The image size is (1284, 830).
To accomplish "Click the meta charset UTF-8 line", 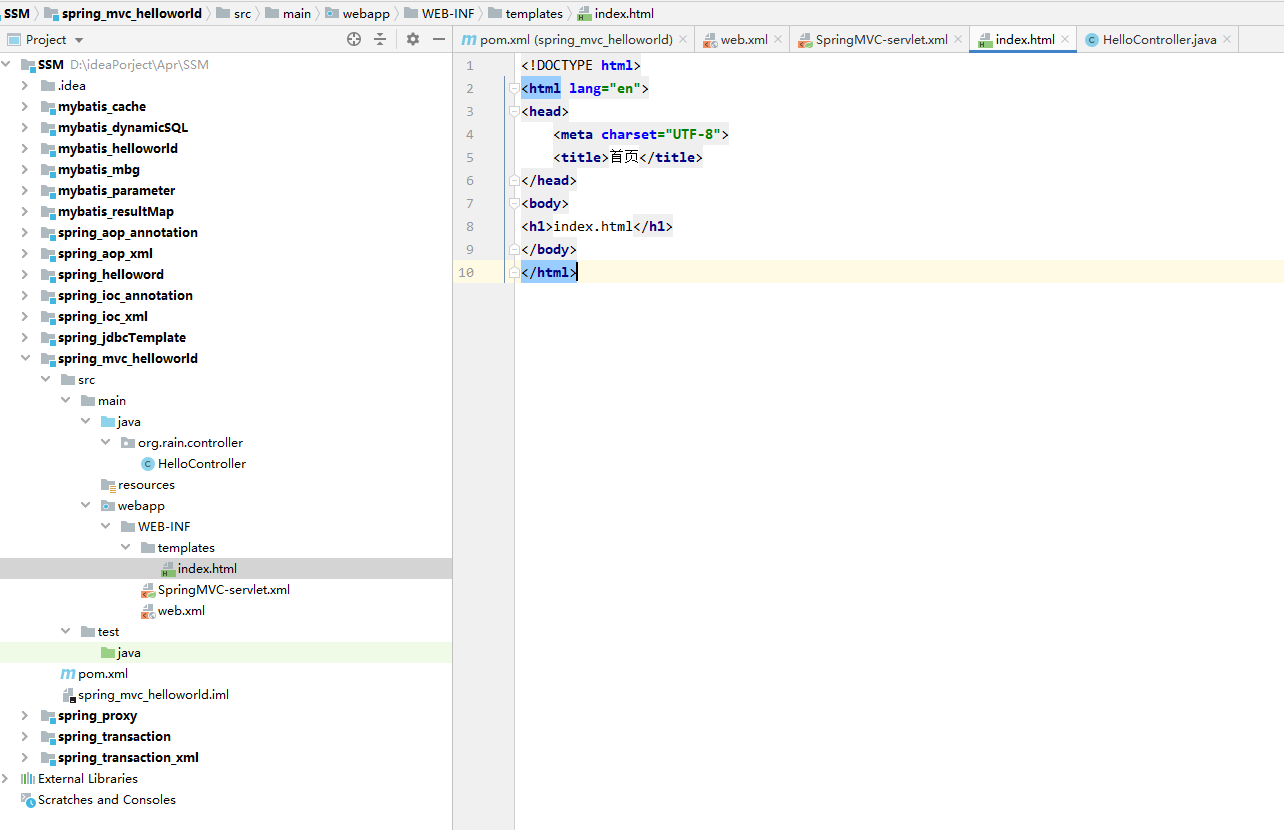I will click(x=641, y=134).
